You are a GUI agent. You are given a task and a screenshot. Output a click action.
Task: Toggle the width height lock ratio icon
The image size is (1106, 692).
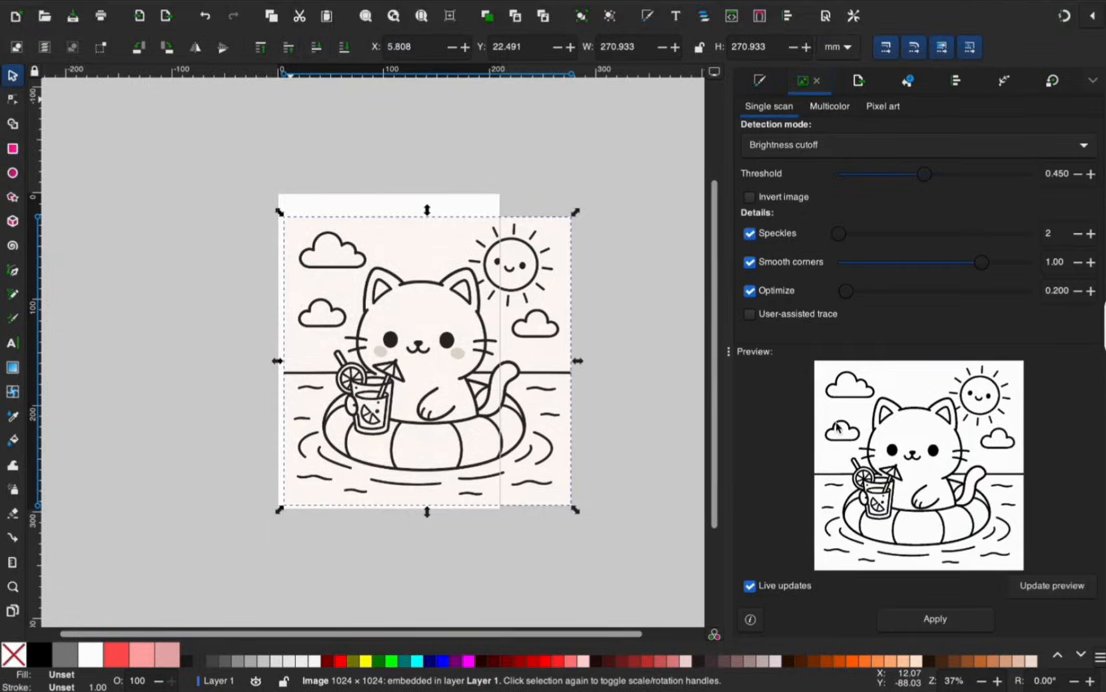699,47
